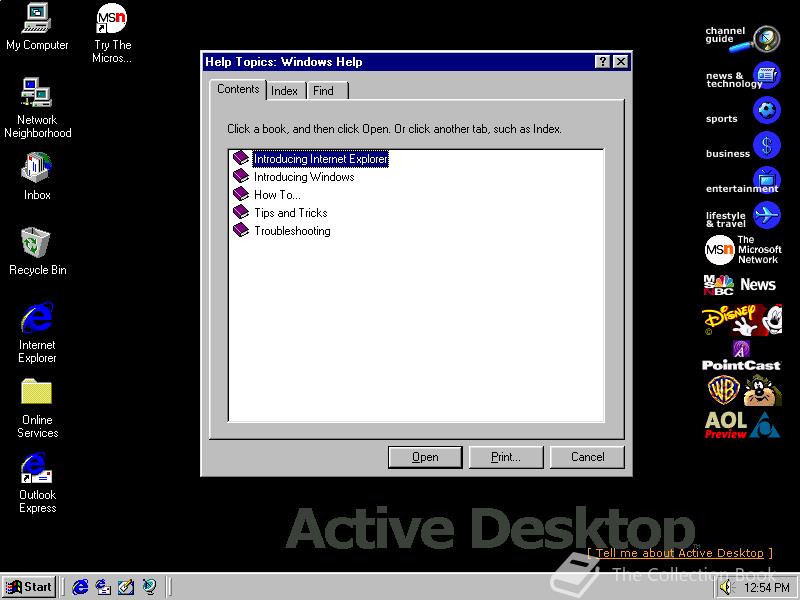The width and height of the screenshot is (800, 600).
Task: Open the Start menu
Action: point(30,587)
